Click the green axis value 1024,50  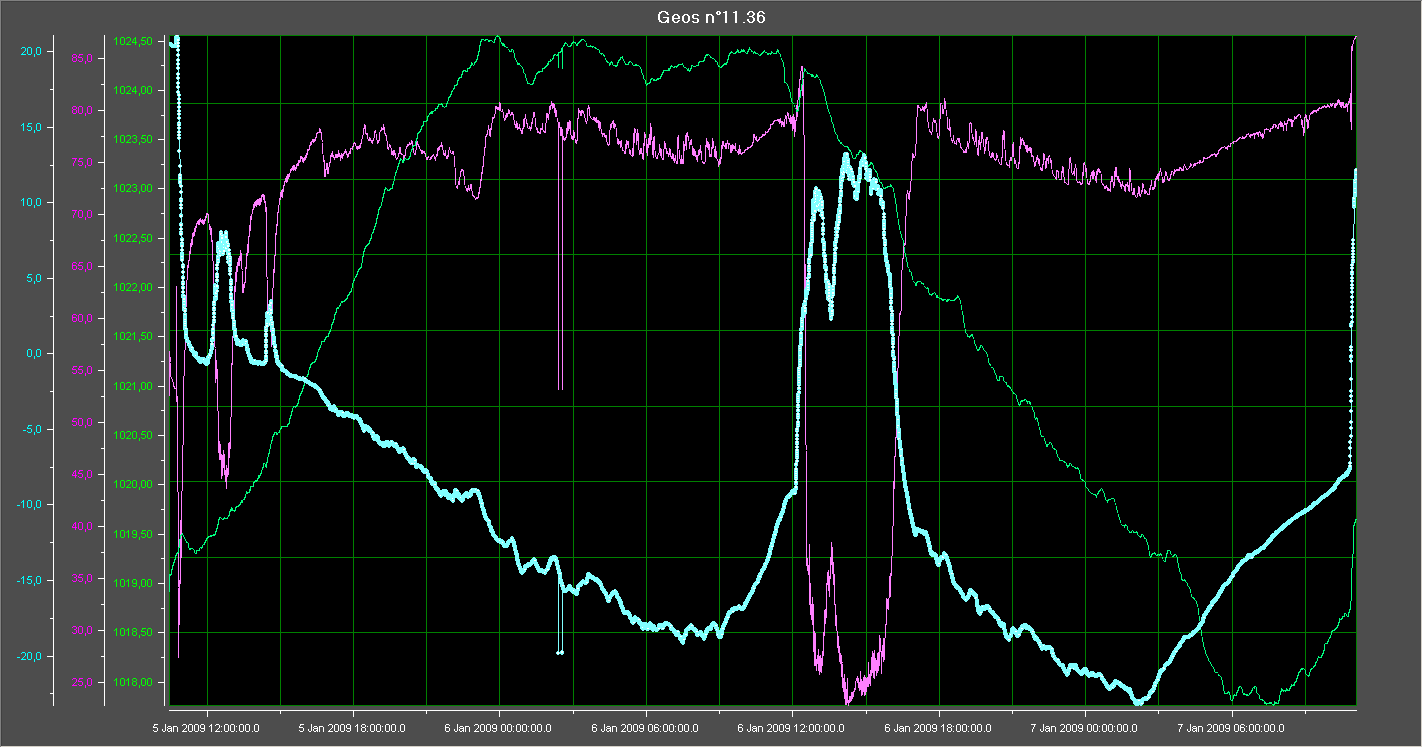point(133,41)
